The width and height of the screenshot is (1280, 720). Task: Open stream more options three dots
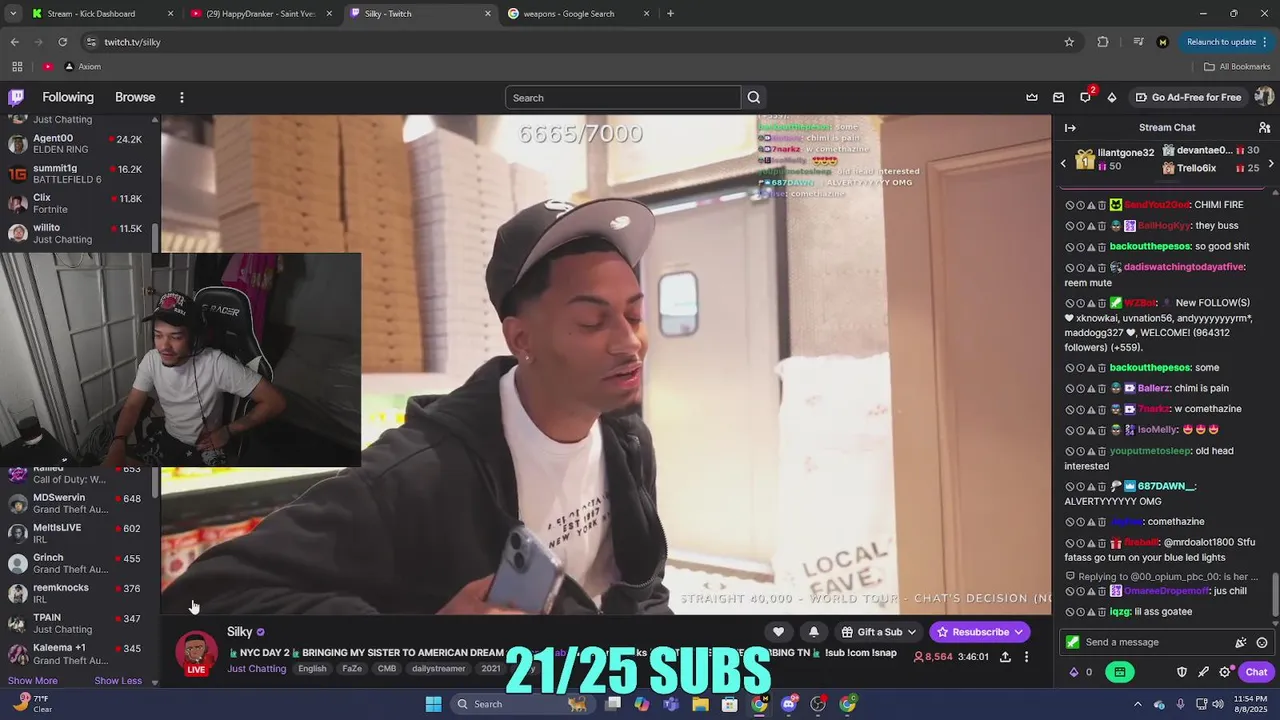pyautogui.click(x=1026, y=657)
